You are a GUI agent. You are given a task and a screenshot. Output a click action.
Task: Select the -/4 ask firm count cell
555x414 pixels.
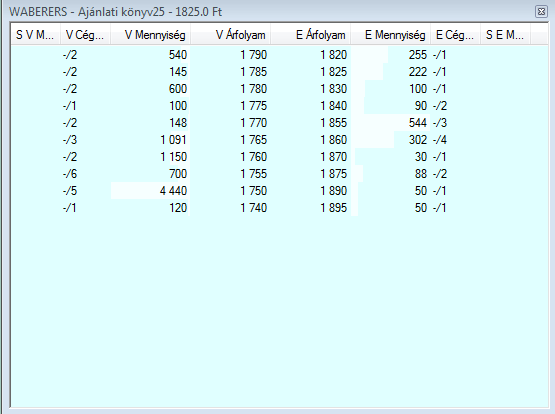click(x=440, y=140)
